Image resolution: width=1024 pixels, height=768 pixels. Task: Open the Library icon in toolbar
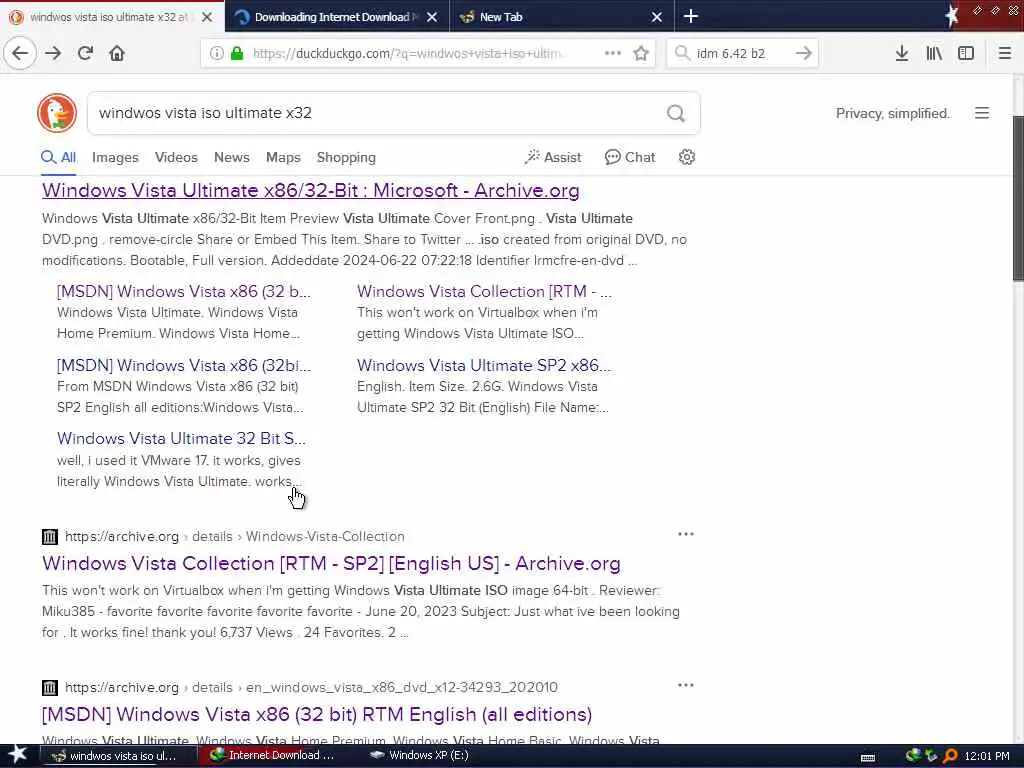click(x=934, y=53)
